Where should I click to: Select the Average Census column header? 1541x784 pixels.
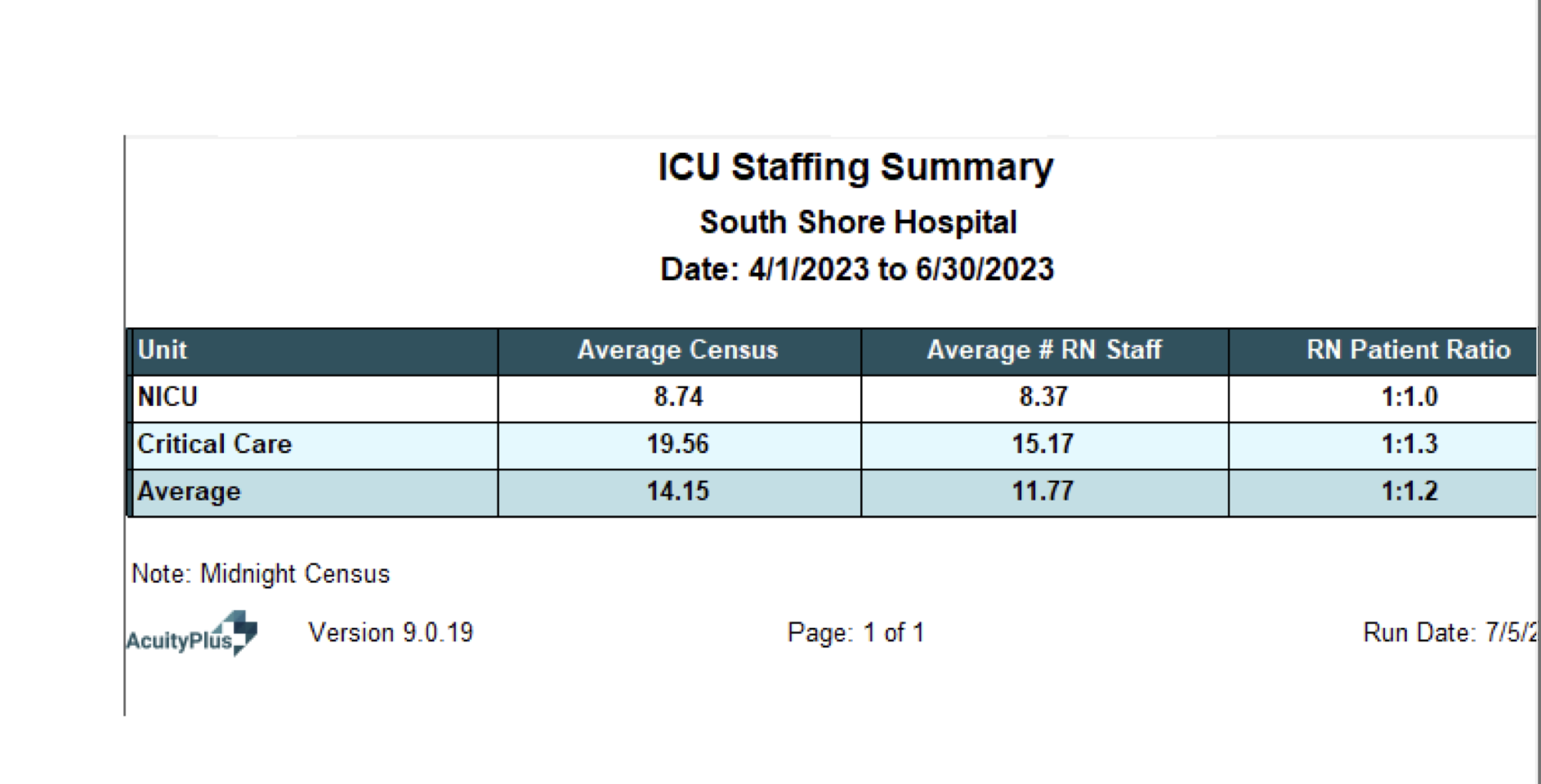click(677, 350)
